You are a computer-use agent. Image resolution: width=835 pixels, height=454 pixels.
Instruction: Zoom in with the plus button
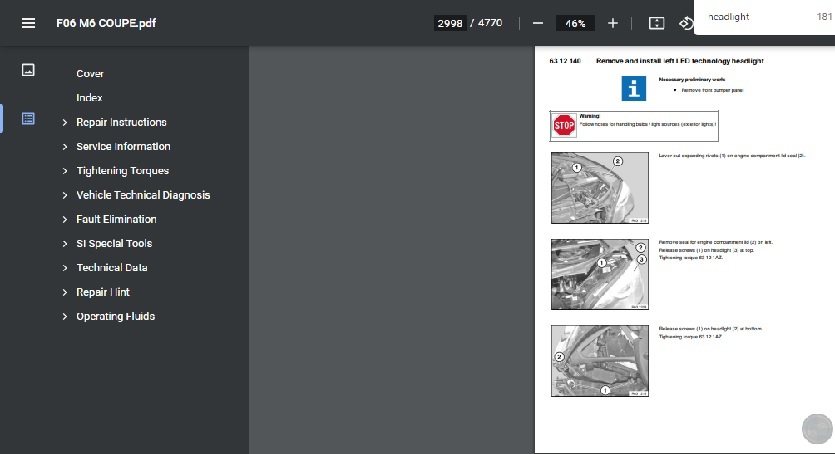613,23
